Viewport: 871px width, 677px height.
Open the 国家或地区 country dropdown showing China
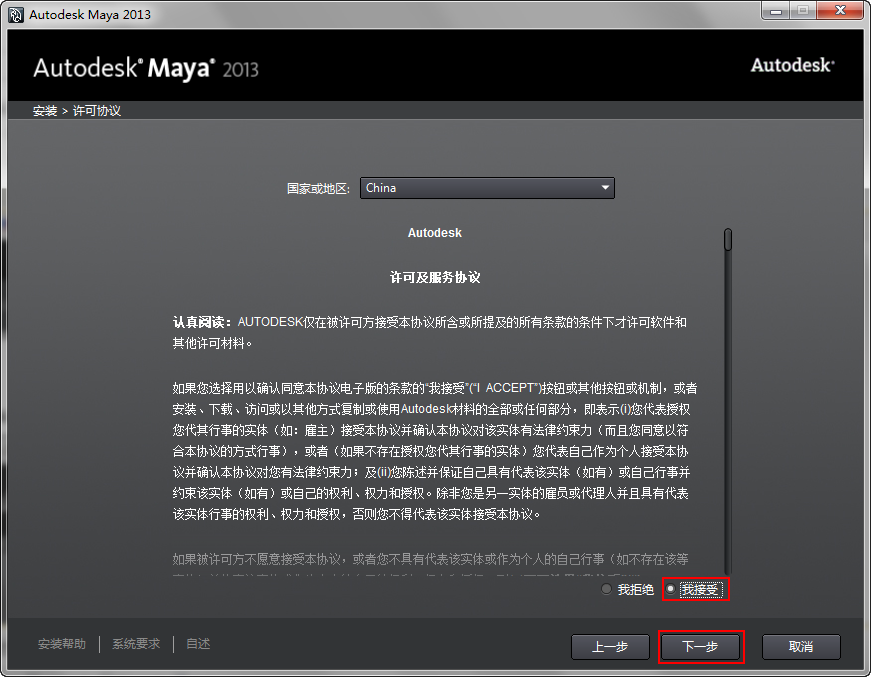tap(487, 188)
